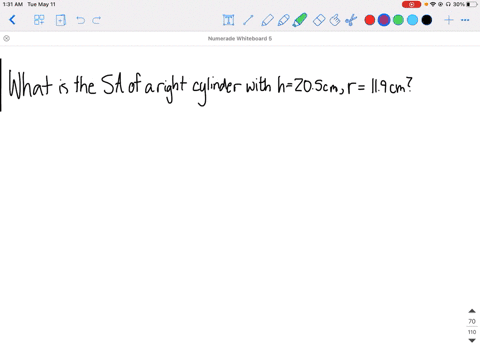Tap the 1:31 AM clock
Image resolution: width=480 pixels, height=360 pixels.
tap(13, 4)
